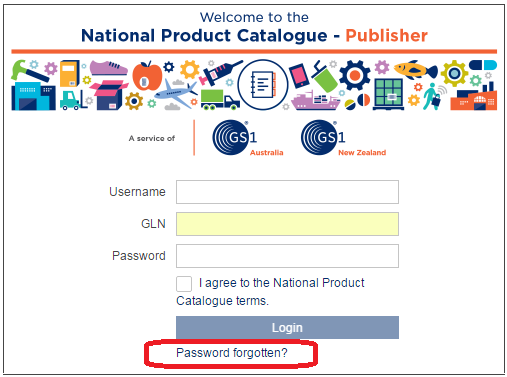507x377 pixels.
Task: Click the hammer icon in banner
Action: coord(29,71)
